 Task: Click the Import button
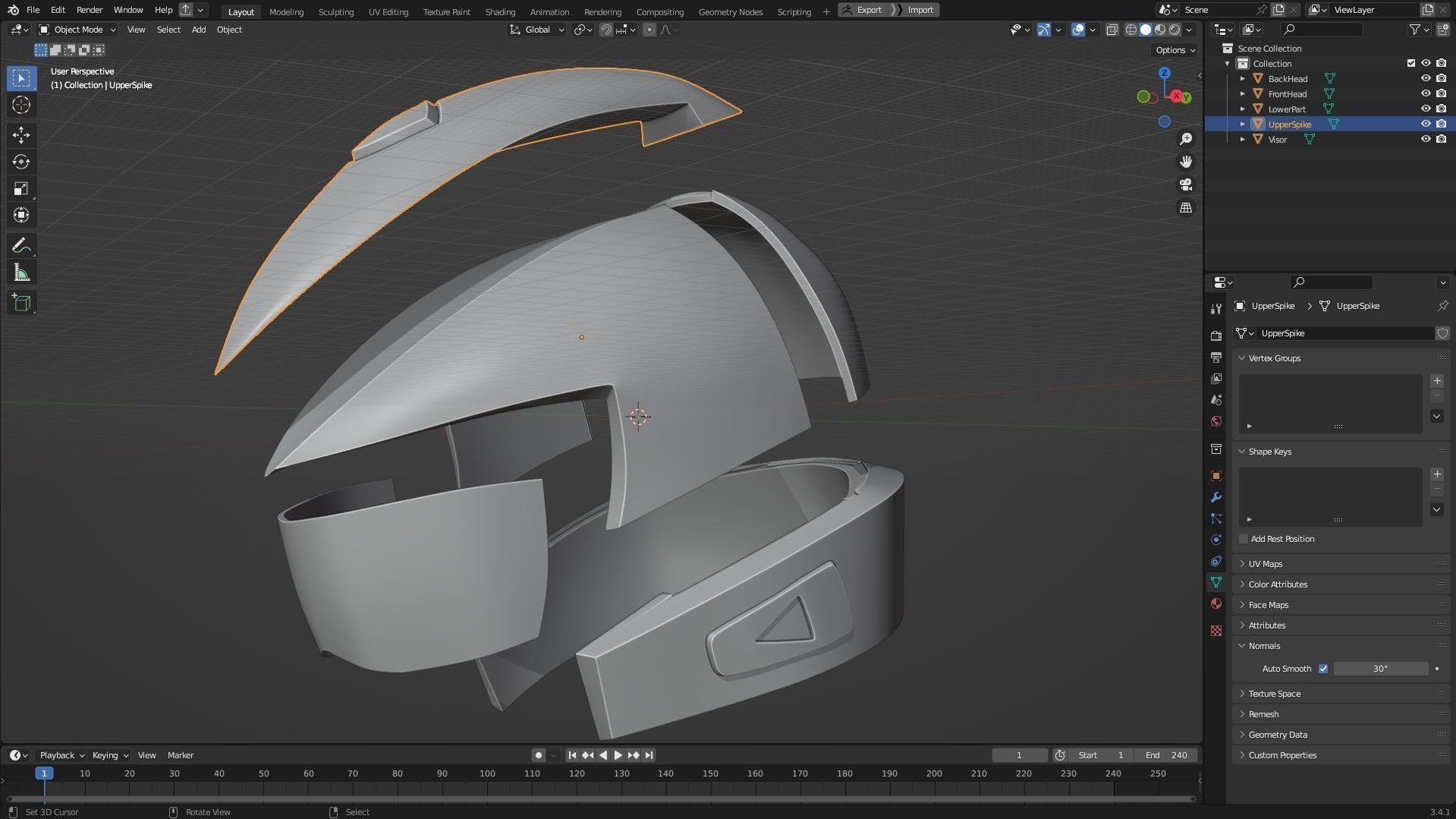click(x=915, y=10)
